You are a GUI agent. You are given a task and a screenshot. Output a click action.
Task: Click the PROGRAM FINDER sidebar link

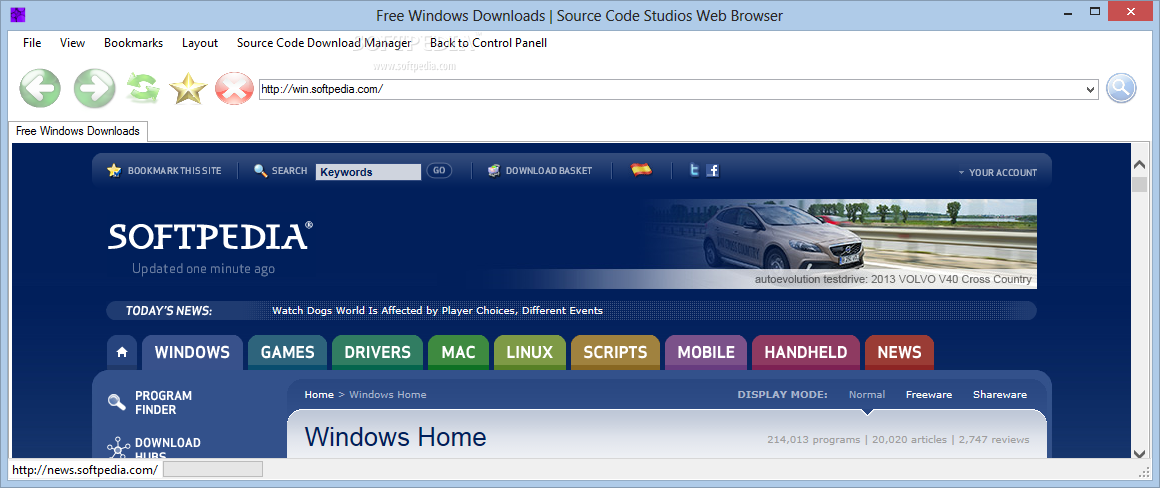click(x=163, y=402)
